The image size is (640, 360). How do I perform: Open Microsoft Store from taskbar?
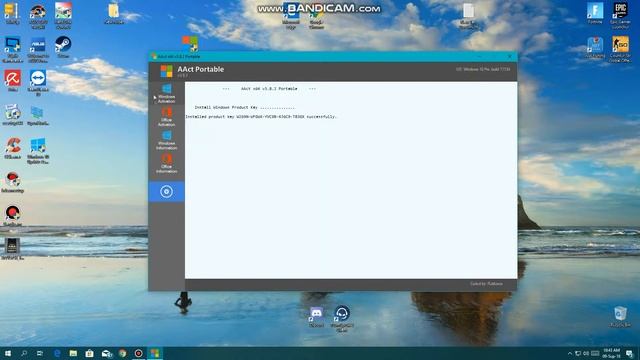pyautogui.click(x=90, y=353)
